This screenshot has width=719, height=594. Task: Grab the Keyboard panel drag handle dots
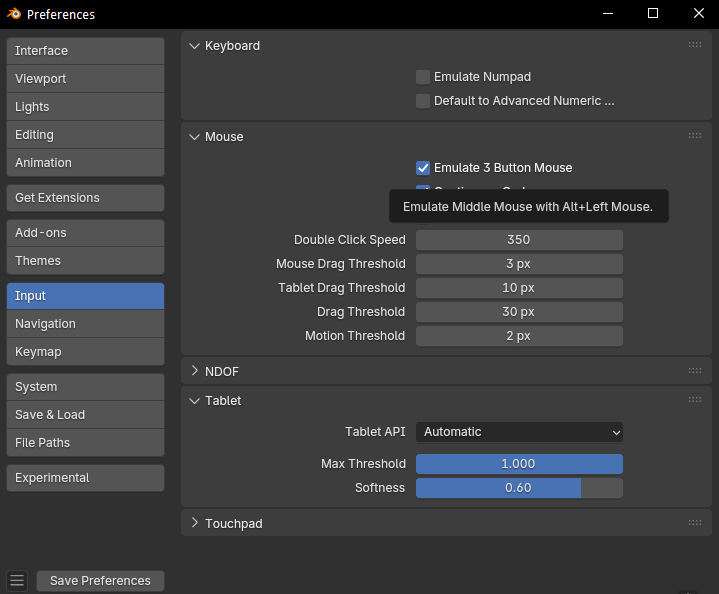coord(695,44)
